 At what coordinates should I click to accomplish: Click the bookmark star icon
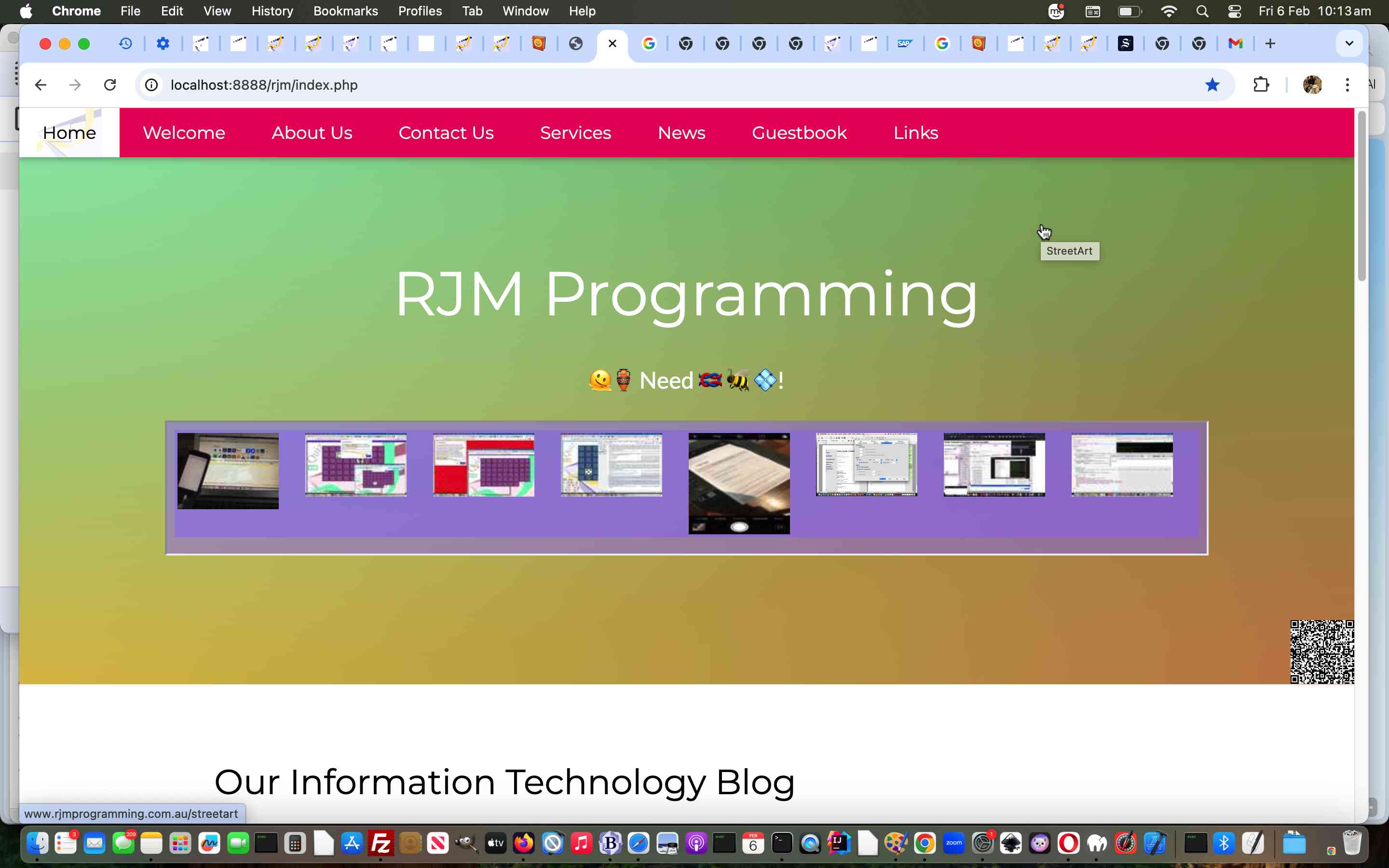coord(1212,85)
